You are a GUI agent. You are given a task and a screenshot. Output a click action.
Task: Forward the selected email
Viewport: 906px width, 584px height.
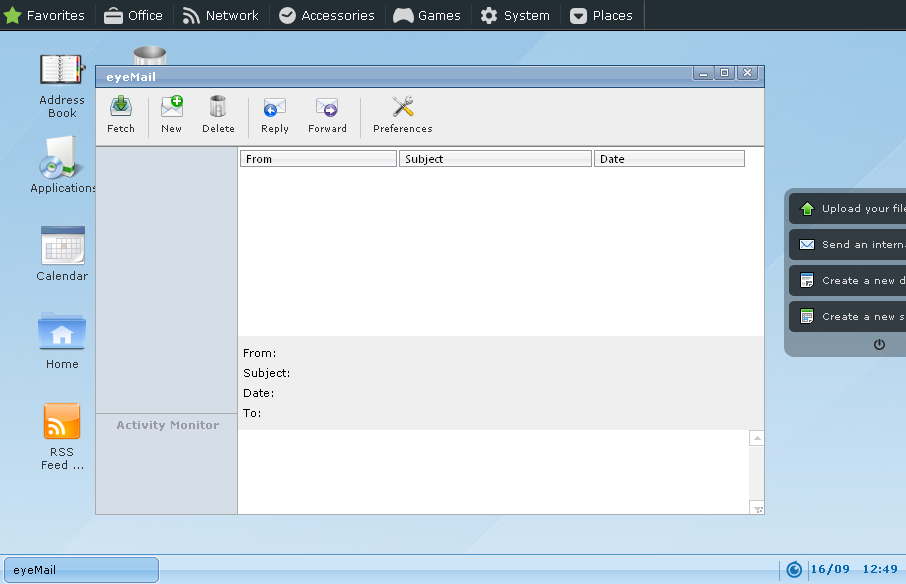327,114
